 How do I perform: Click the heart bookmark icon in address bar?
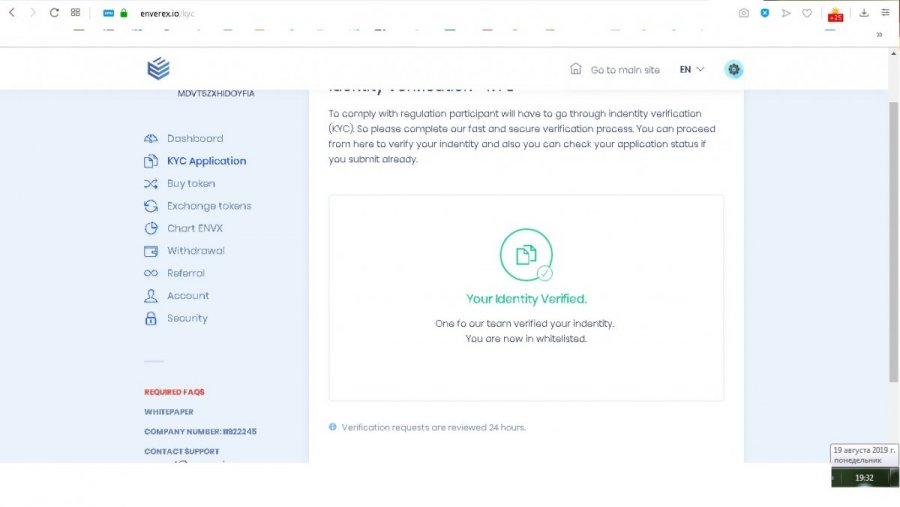pos(807,13)
